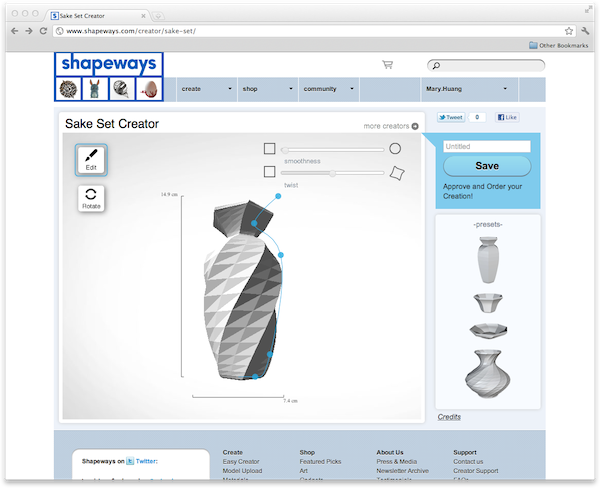Click the Approve and Order text
Viewport: 600px width, 488px height.
click(483, 191)
